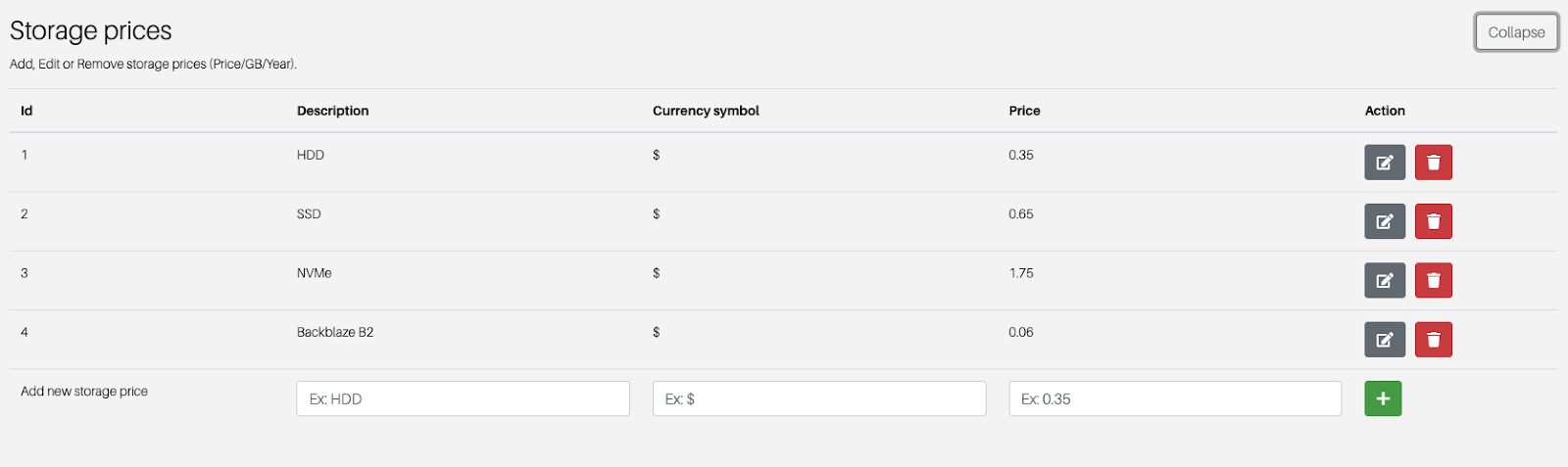Select the 'SSD' description cell
Screen dimensions: 1568x467
pos(309,213)
